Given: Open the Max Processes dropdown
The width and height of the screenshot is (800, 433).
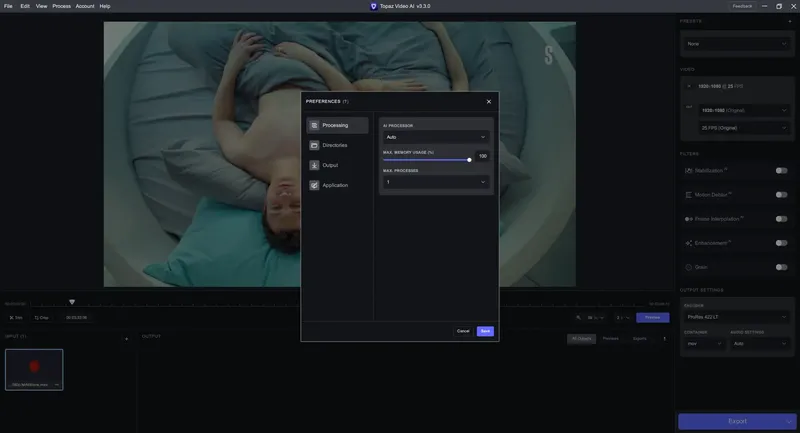Looking at the screenshot, I should pos(436,182).
